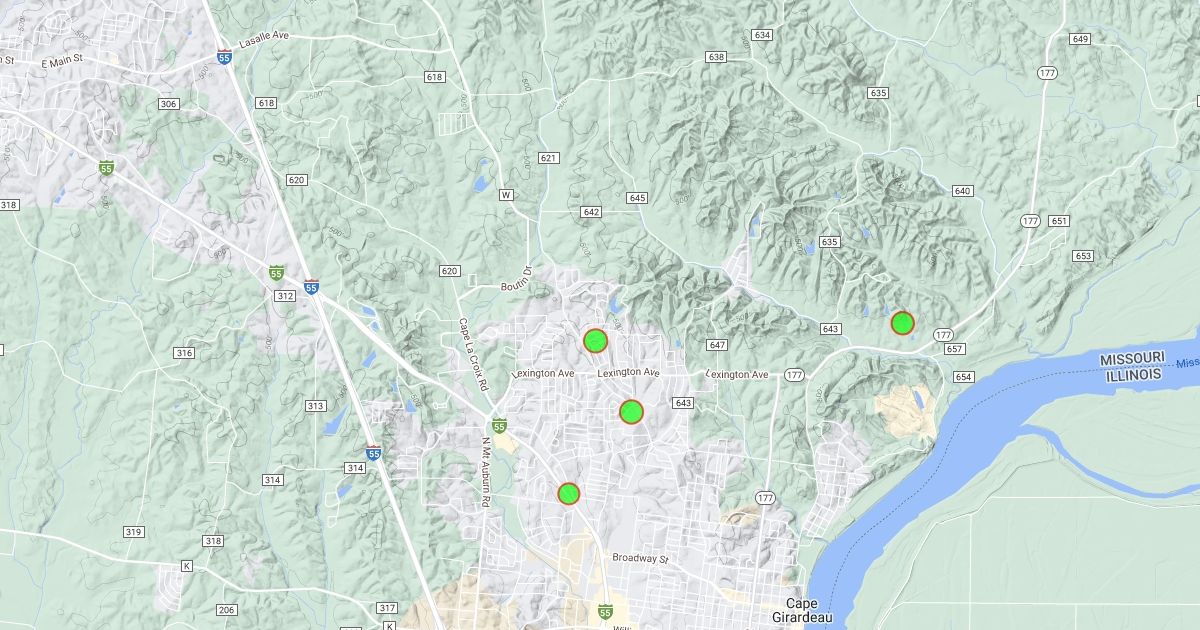Click the route W shield
This screenshot has width=1200, height=630.
pos(506,194)
